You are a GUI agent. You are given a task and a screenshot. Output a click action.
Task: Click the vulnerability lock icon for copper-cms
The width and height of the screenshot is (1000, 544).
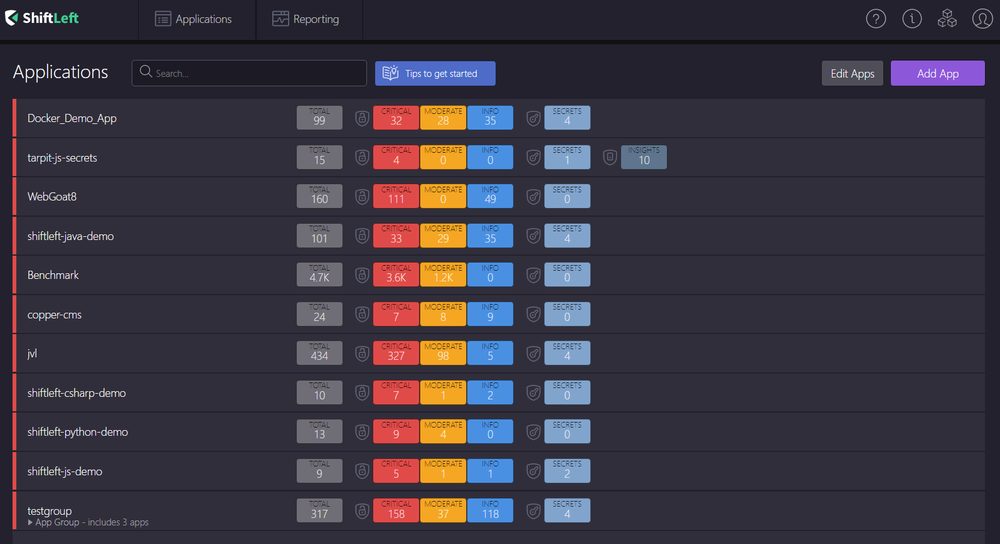(x=362, y=314)
